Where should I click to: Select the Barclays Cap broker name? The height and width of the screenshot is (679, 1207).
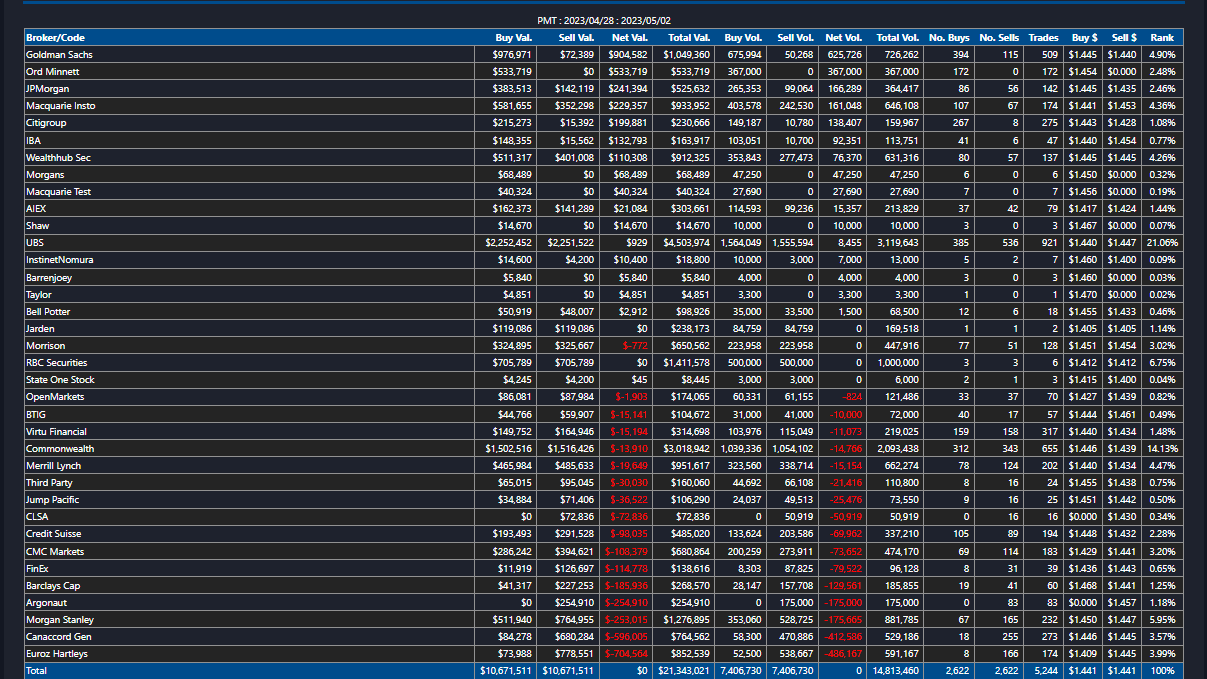pos(53,585)
